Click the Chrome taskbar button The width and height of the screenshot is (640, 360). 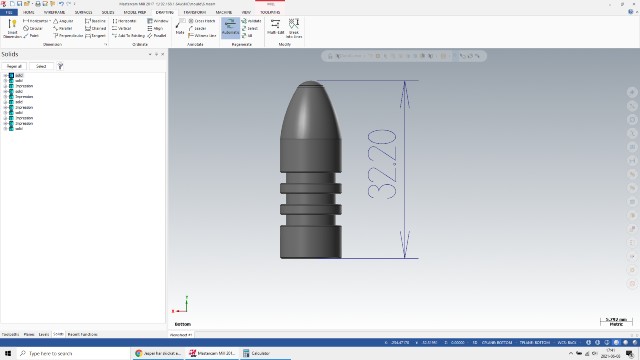[x=158, y=353]
